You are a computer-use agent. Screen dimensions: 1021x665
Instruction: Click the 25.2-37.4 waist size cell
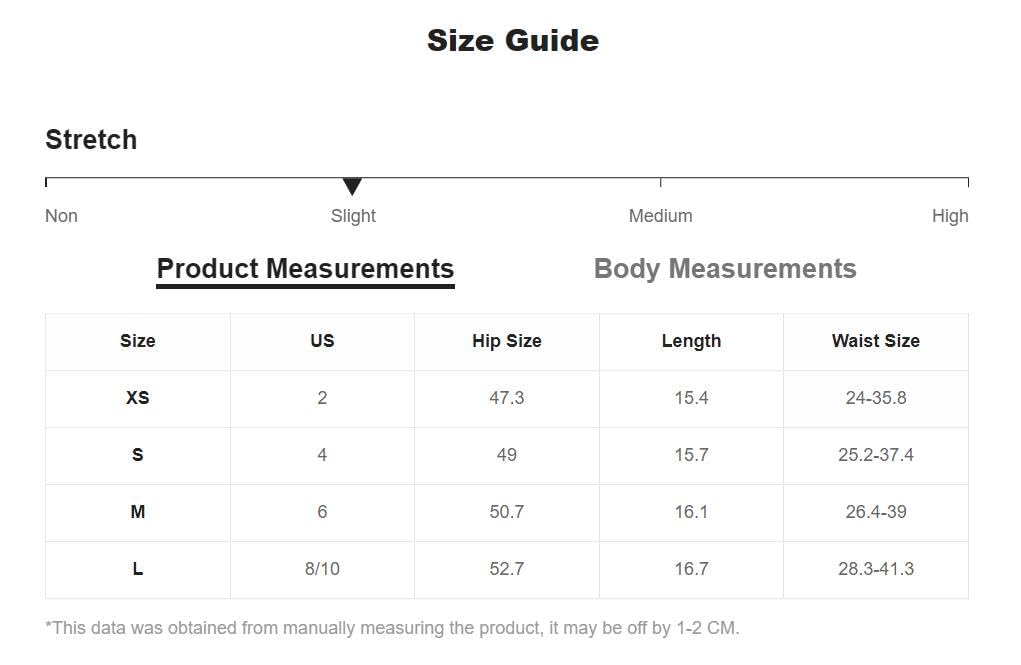pos(875,455)
